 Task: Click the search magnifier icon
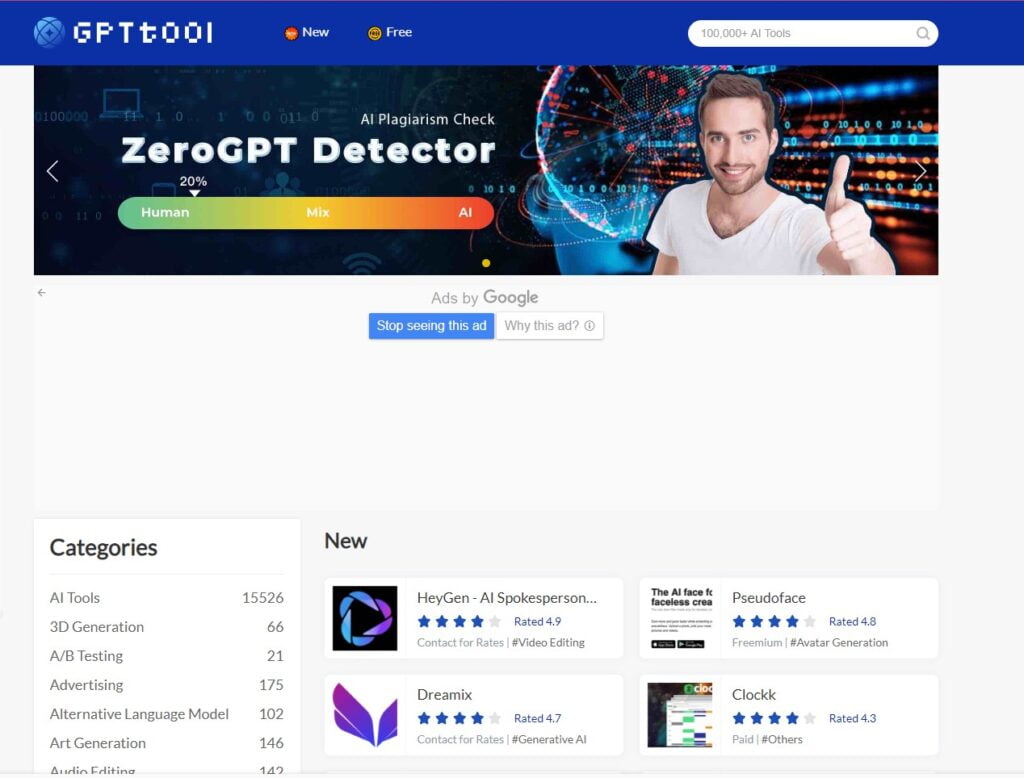pos(922,33)
